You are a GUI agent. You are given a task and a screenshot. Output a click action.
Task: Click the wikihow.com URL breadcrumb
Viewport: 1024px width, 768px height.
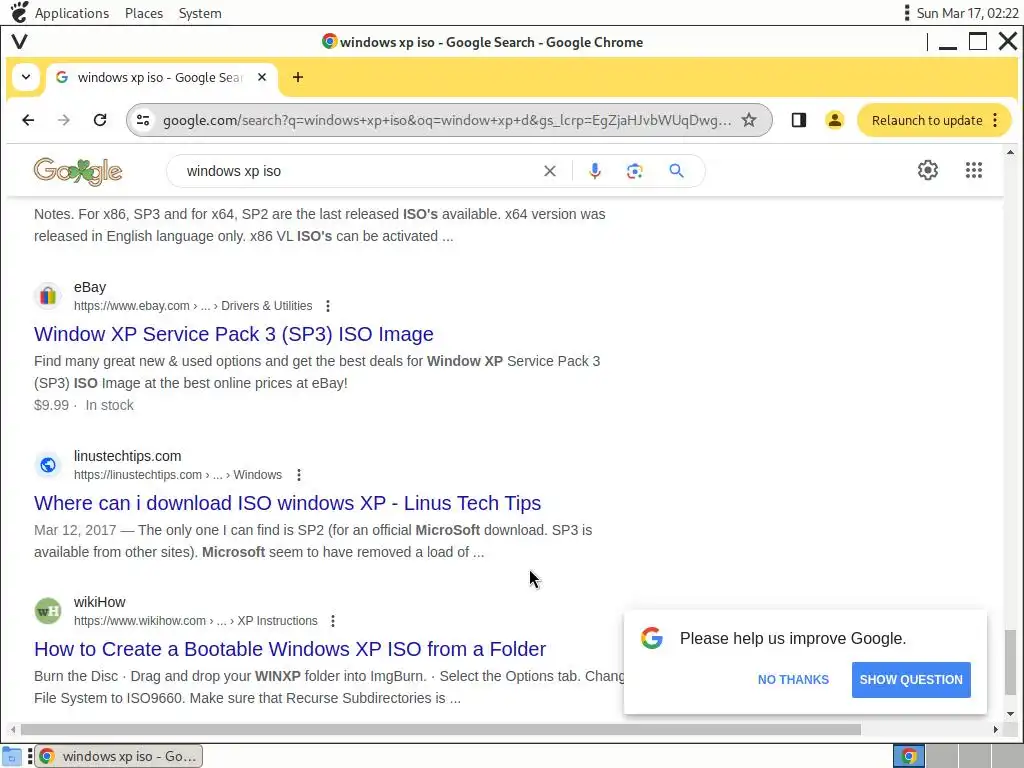[195, 621]
